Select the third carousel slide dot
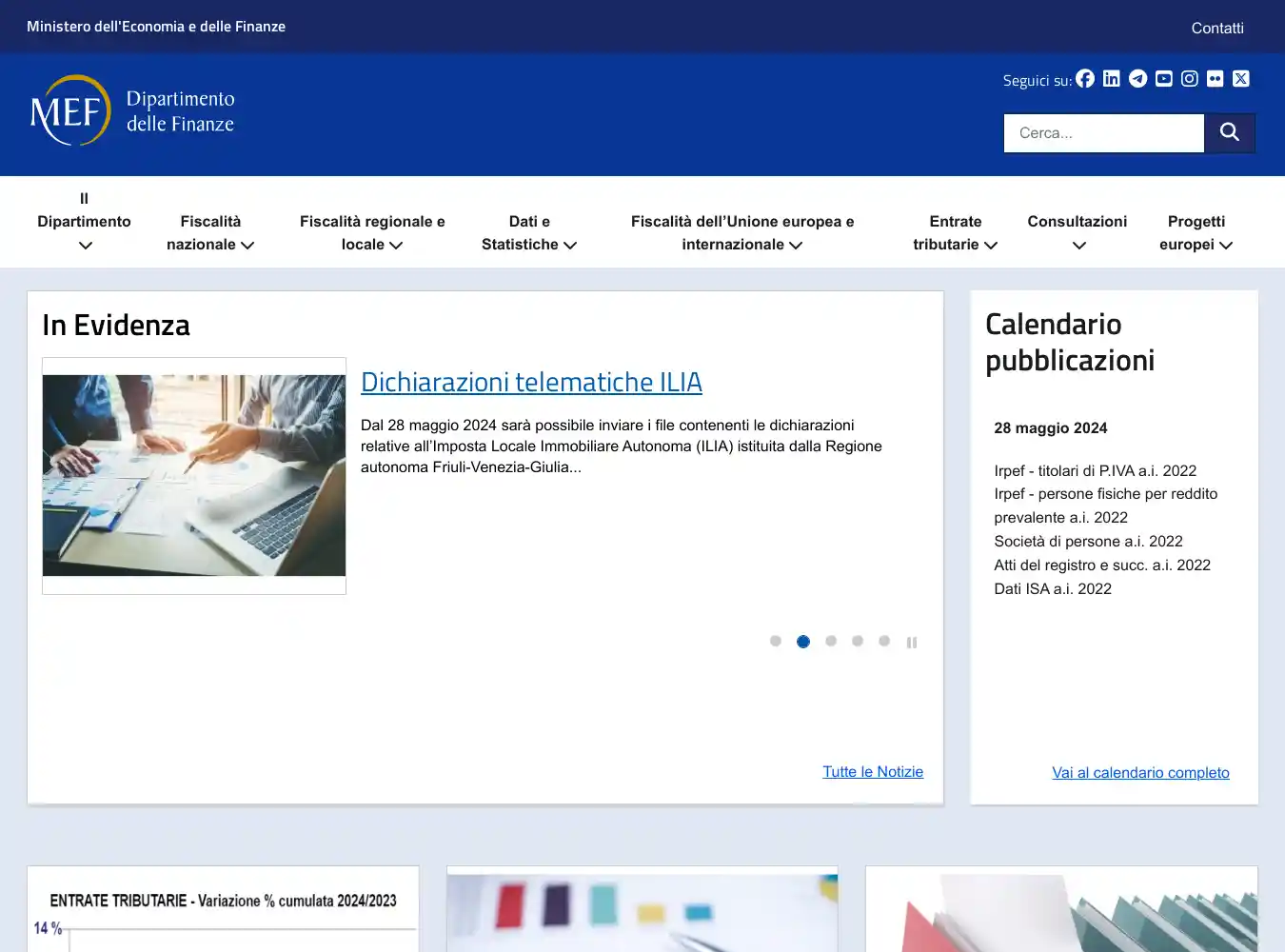 (831, 641)
